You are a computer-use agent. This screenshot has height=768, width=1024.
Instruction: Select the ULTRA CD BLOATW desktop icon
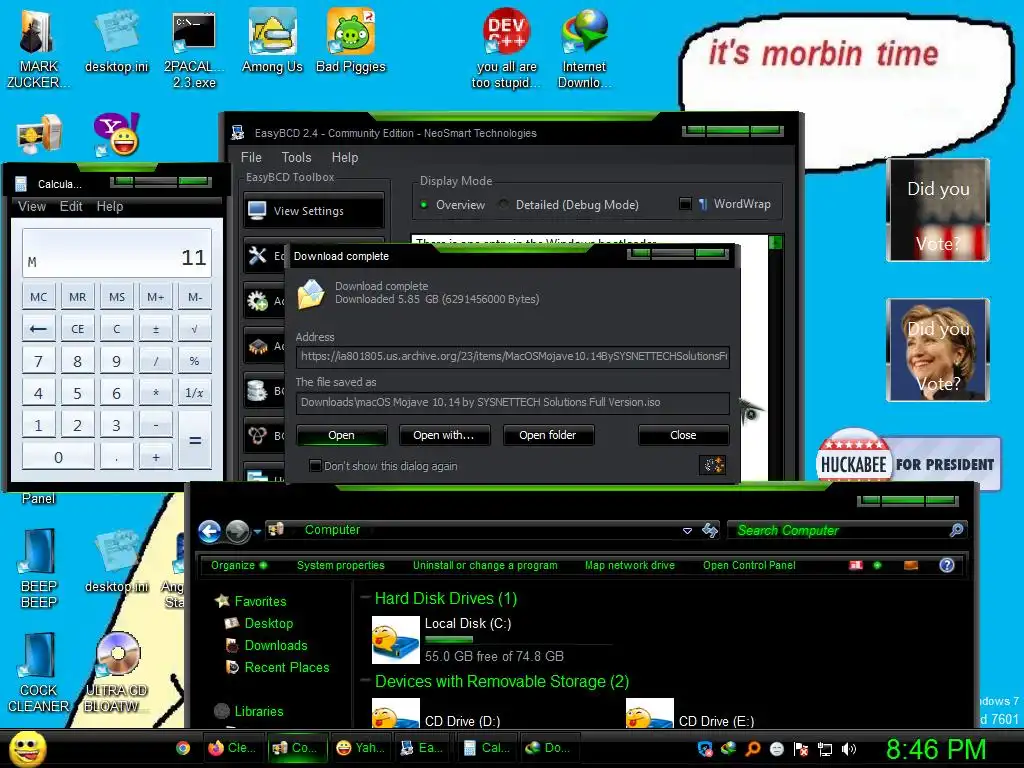116,673
